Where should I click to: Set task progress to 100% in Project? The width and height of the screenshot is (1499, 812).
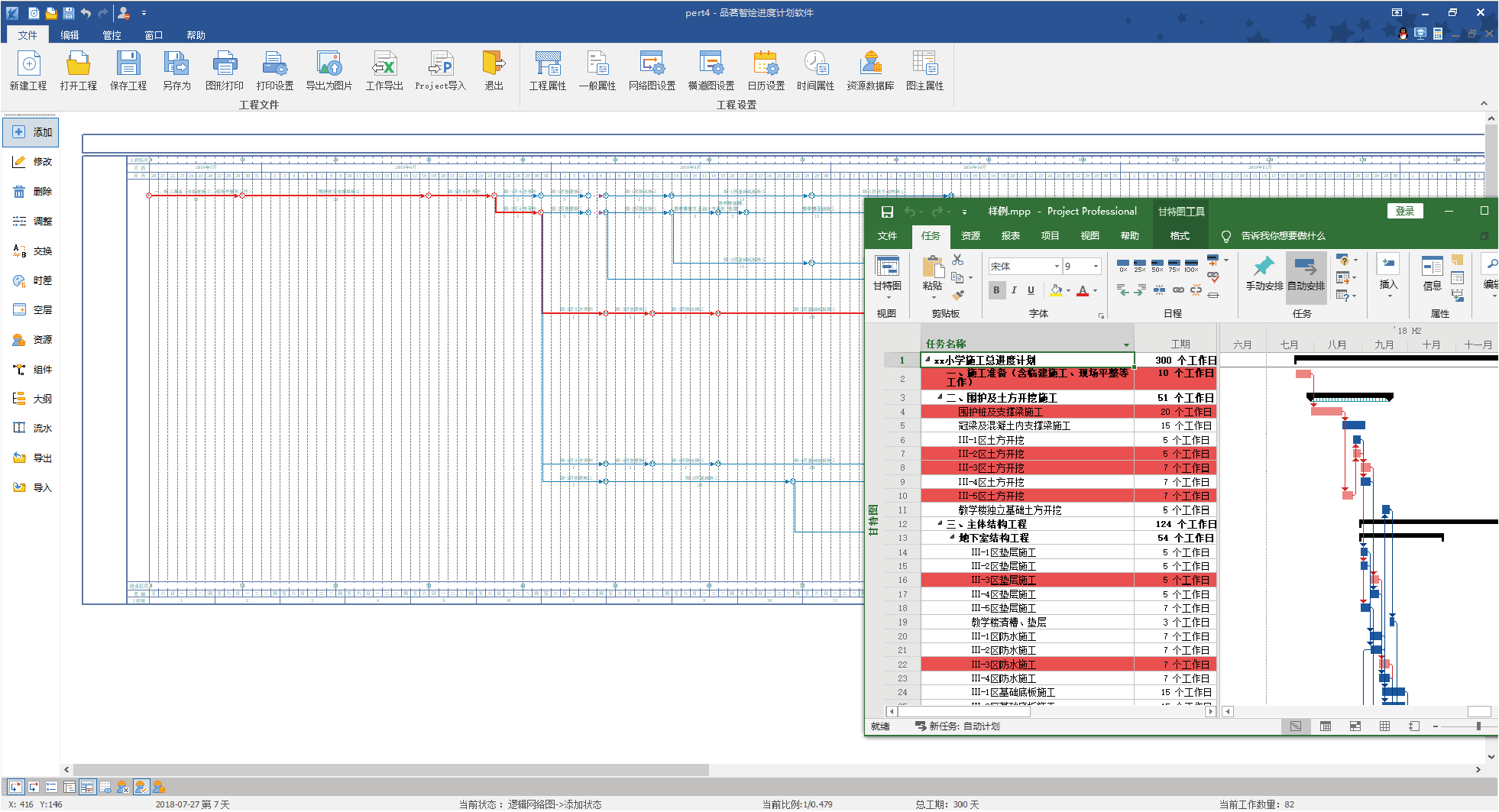pos(1191,265)
